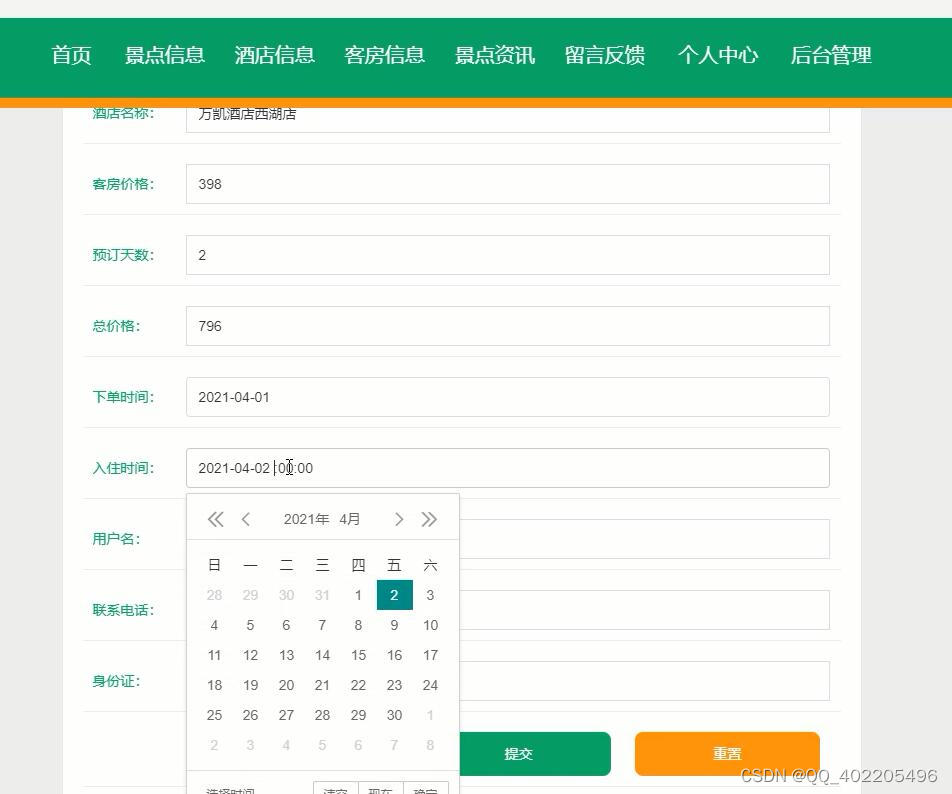Submit the booking with the 提交 button

coord(519,754)
